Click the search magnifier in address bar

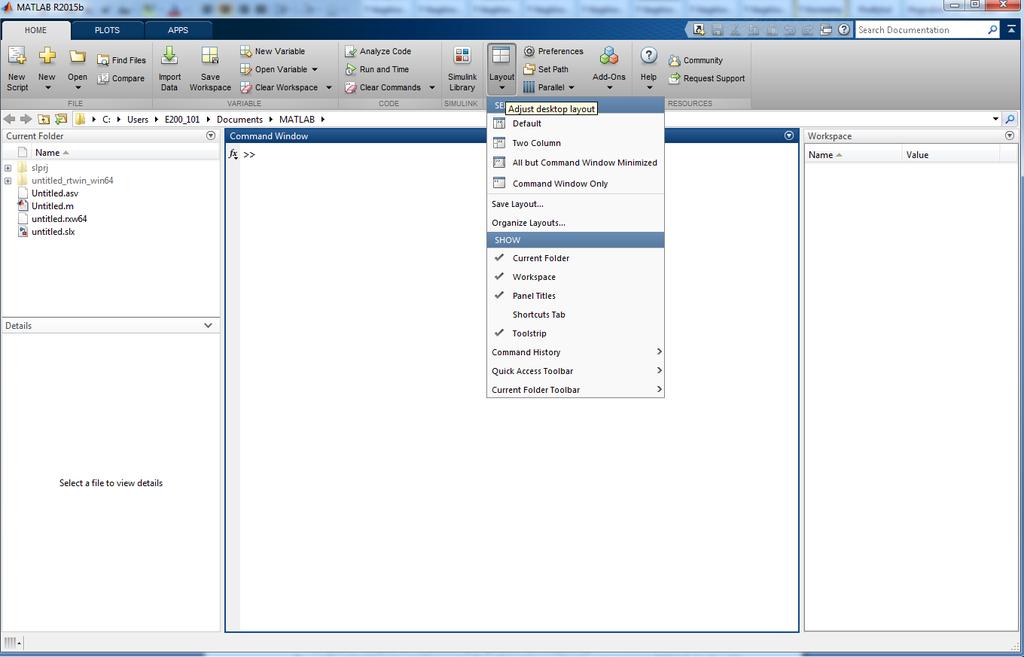coord(1010,120)
